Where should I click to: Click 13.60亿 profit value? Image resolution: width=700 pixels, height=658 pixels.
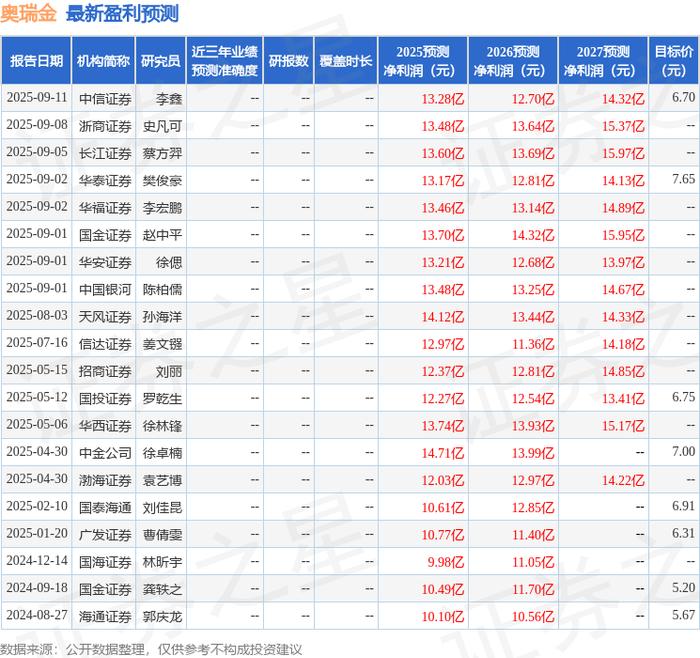click(443, 153)
